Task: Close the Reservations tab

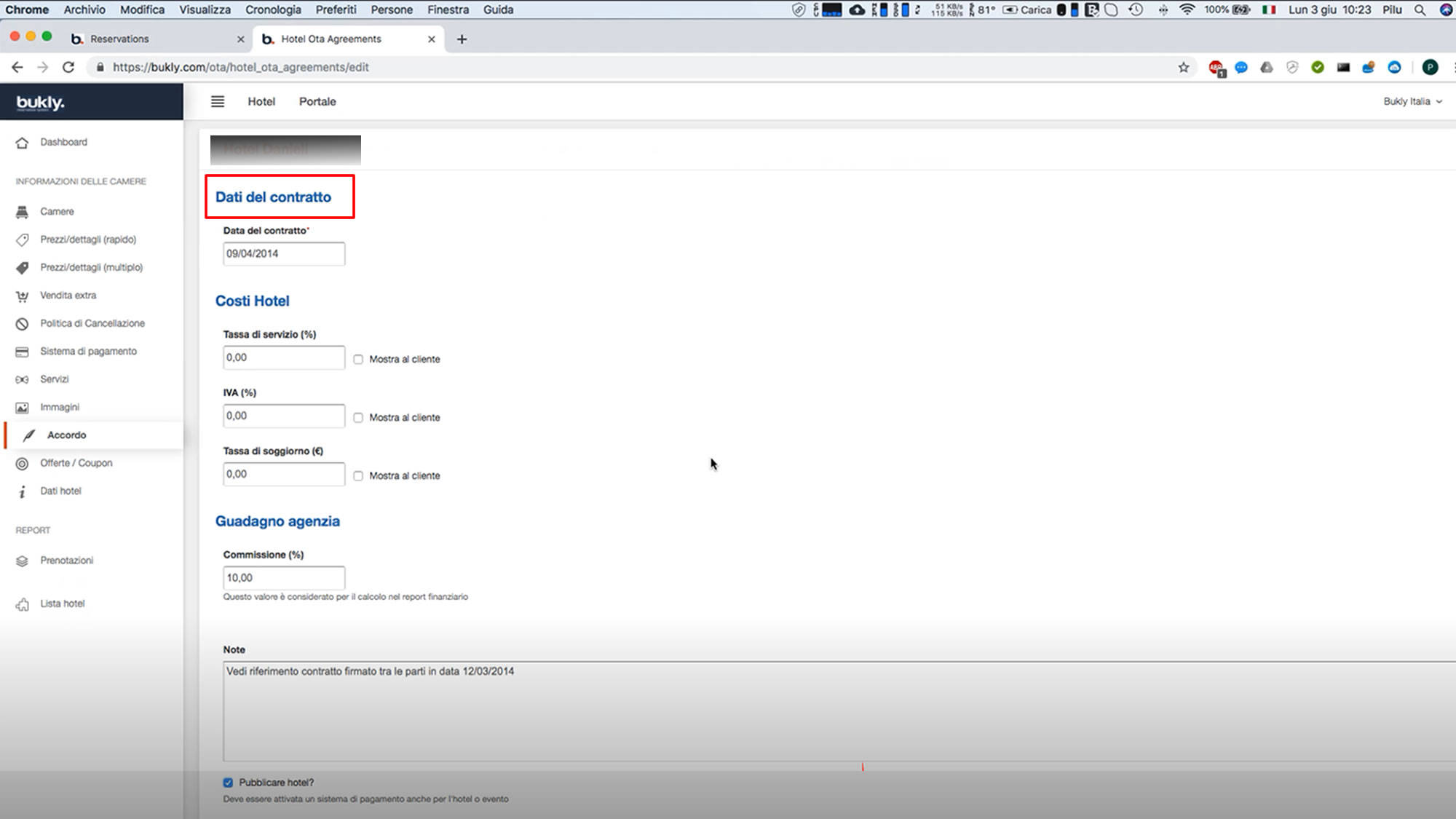Action: coord(241,39)
